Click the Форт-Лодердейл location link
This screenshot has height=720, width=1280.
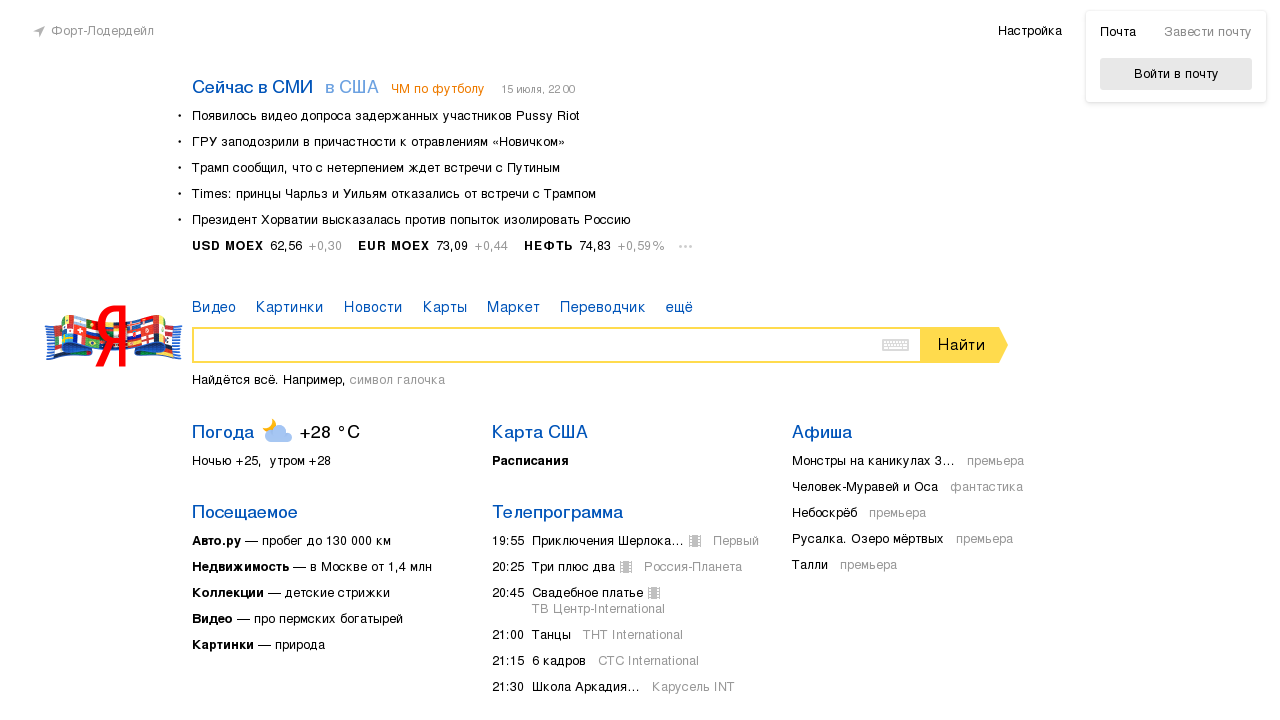point(103,31)
